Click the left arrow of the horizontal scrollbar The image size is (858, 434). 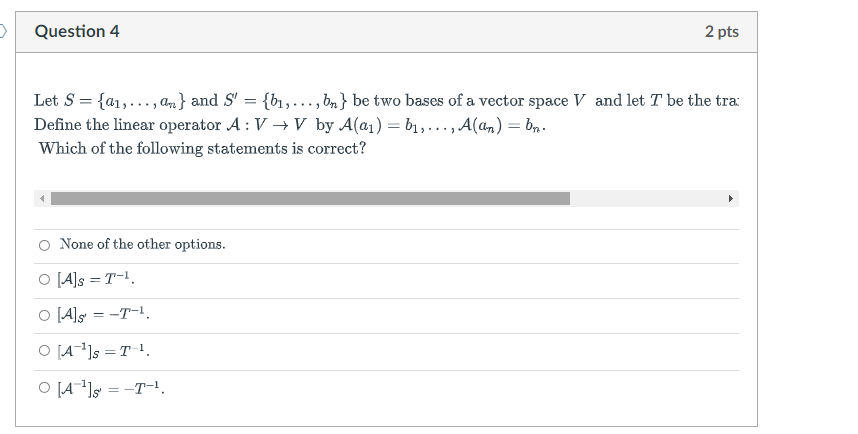pyautogui.click(x=42, y=198)
